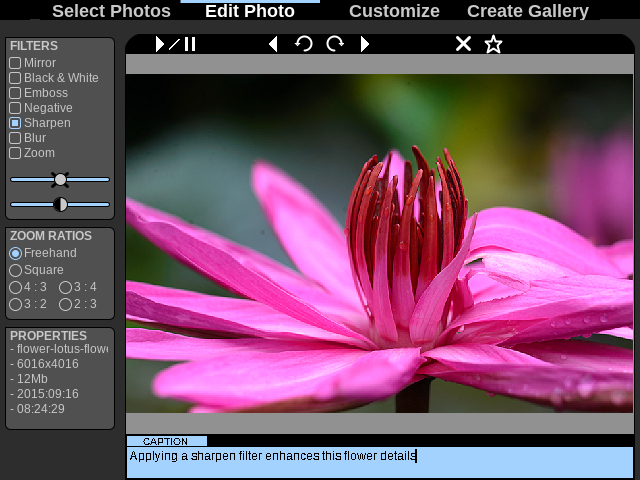This screenshot has width=640, height=480.
Task: Go to the next photo arrow
Action: 365,44
